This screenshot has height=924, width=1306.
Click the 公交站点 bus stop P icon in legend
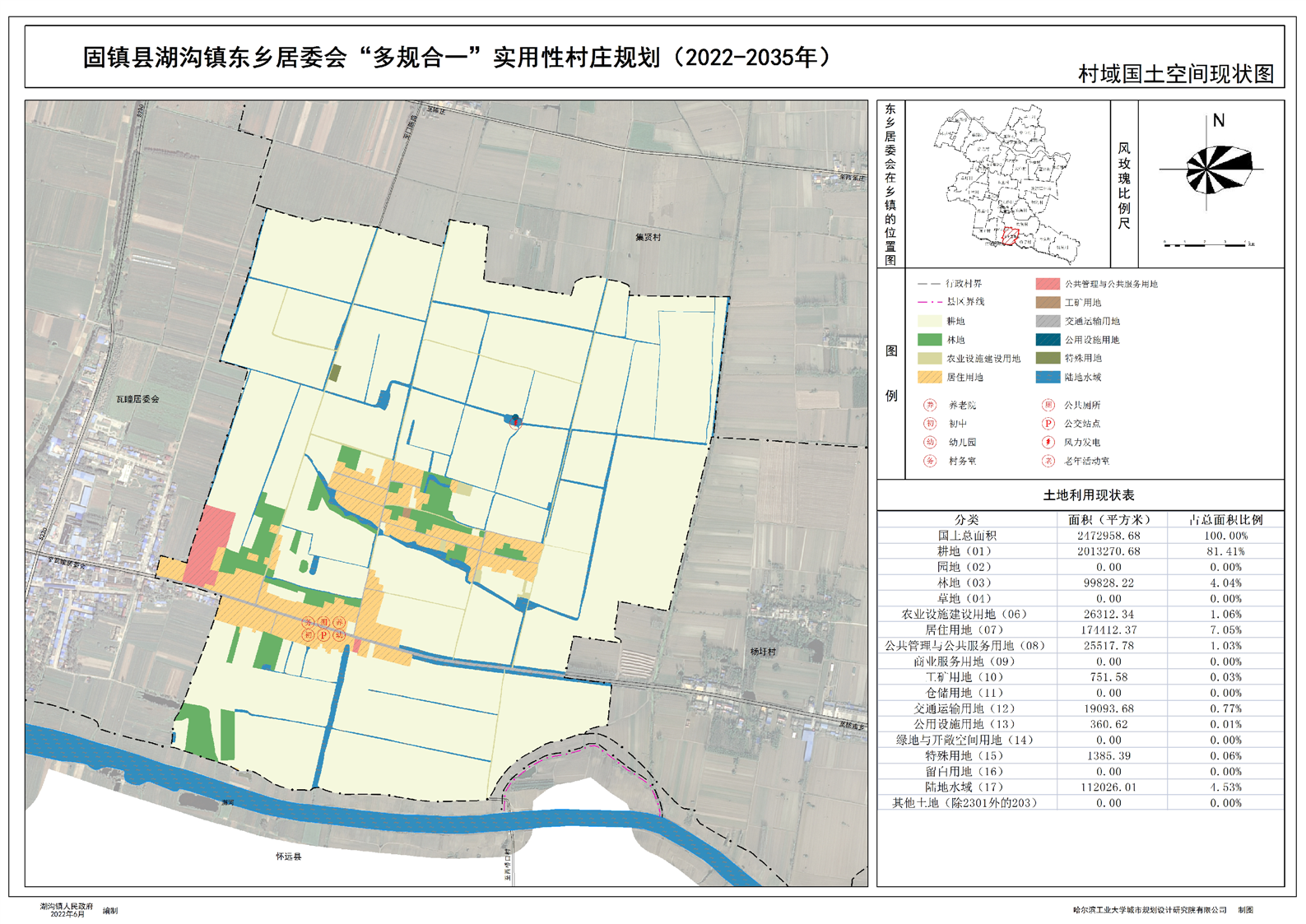1048,424
